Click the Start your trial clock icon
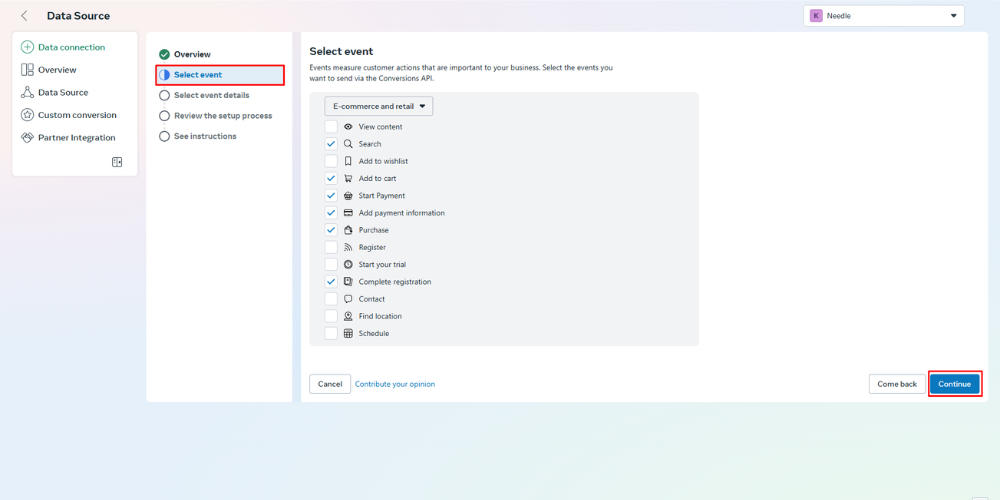The image size is (1000, 500). pos(348,265)
